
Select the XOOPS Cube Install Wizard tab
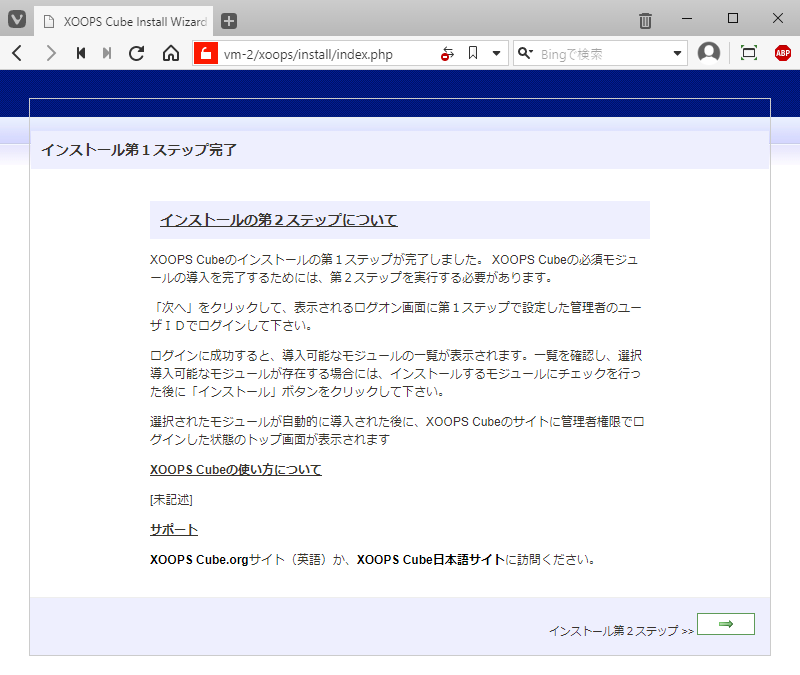(x=124, y=21)
